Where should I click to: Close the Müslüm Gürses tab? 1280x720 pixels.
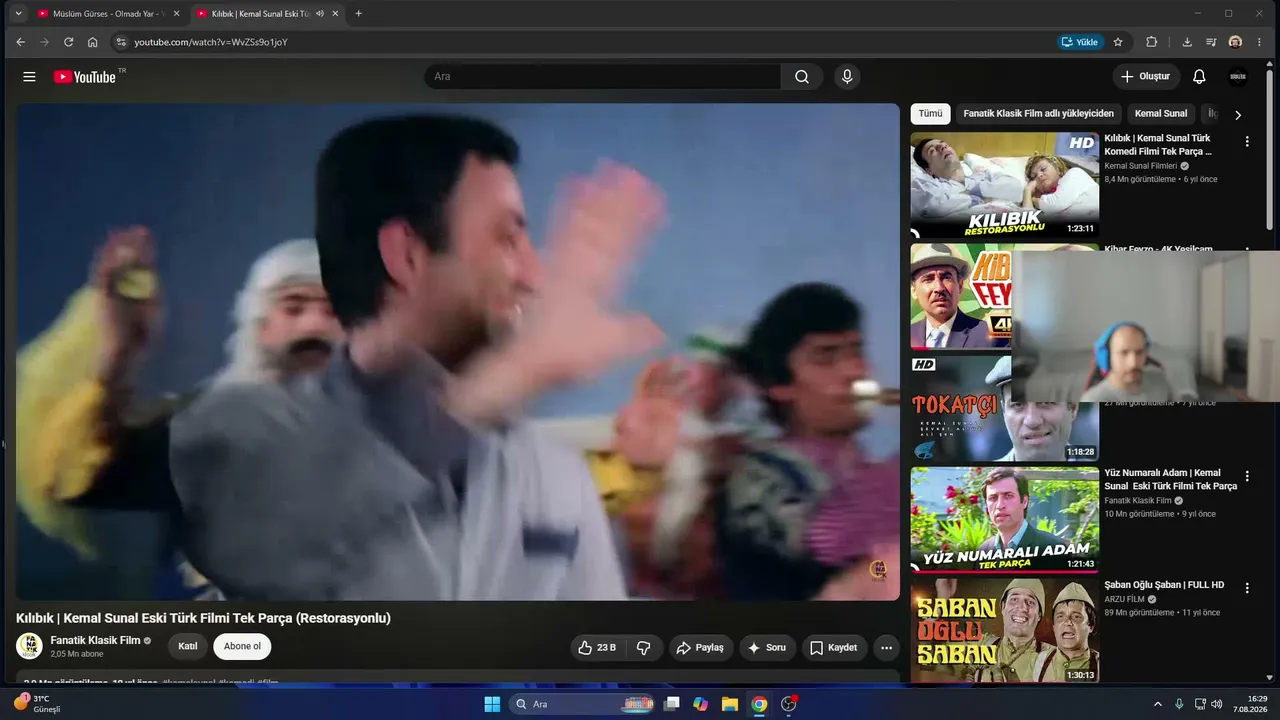tap(177, 14)
